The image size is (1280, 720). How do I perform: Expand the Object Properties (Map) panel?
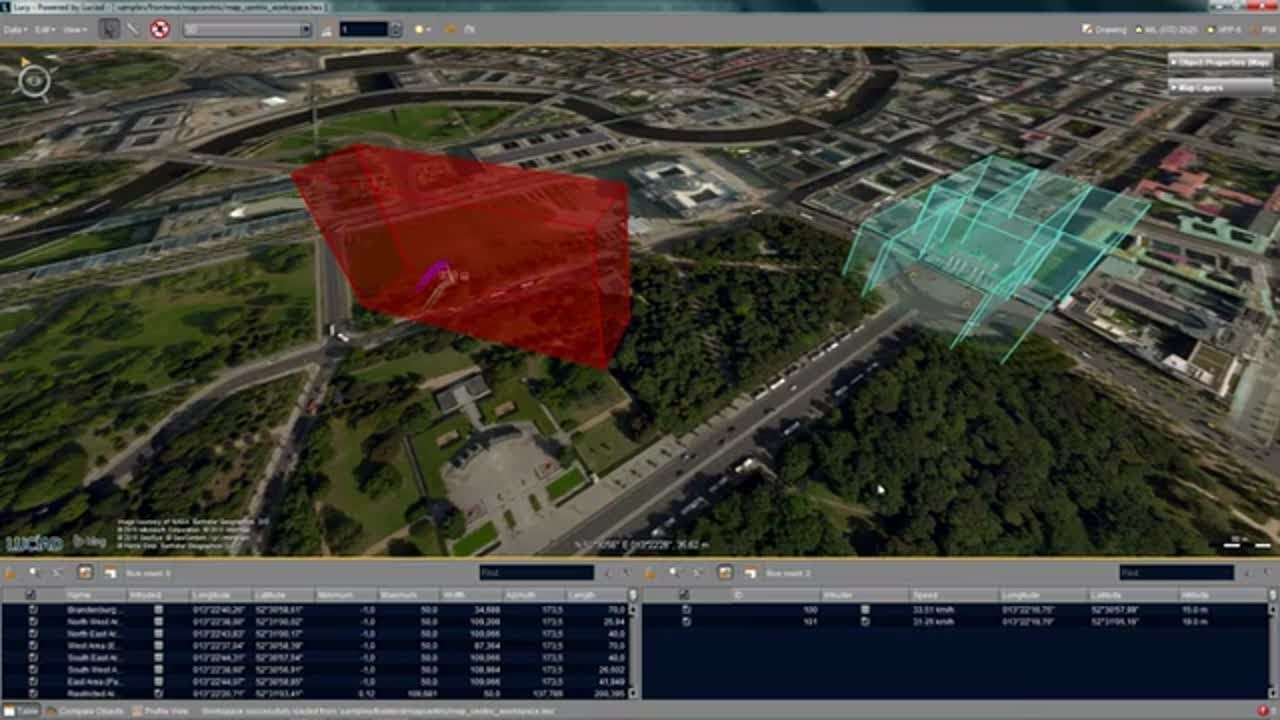click(x=1221, y=62)
